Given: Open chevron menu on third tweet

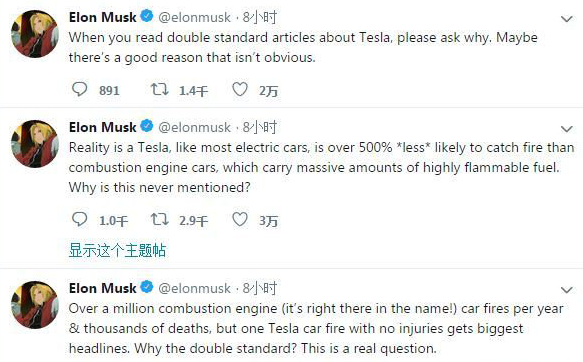Looking at the screenshot, I should coord(566,290).
